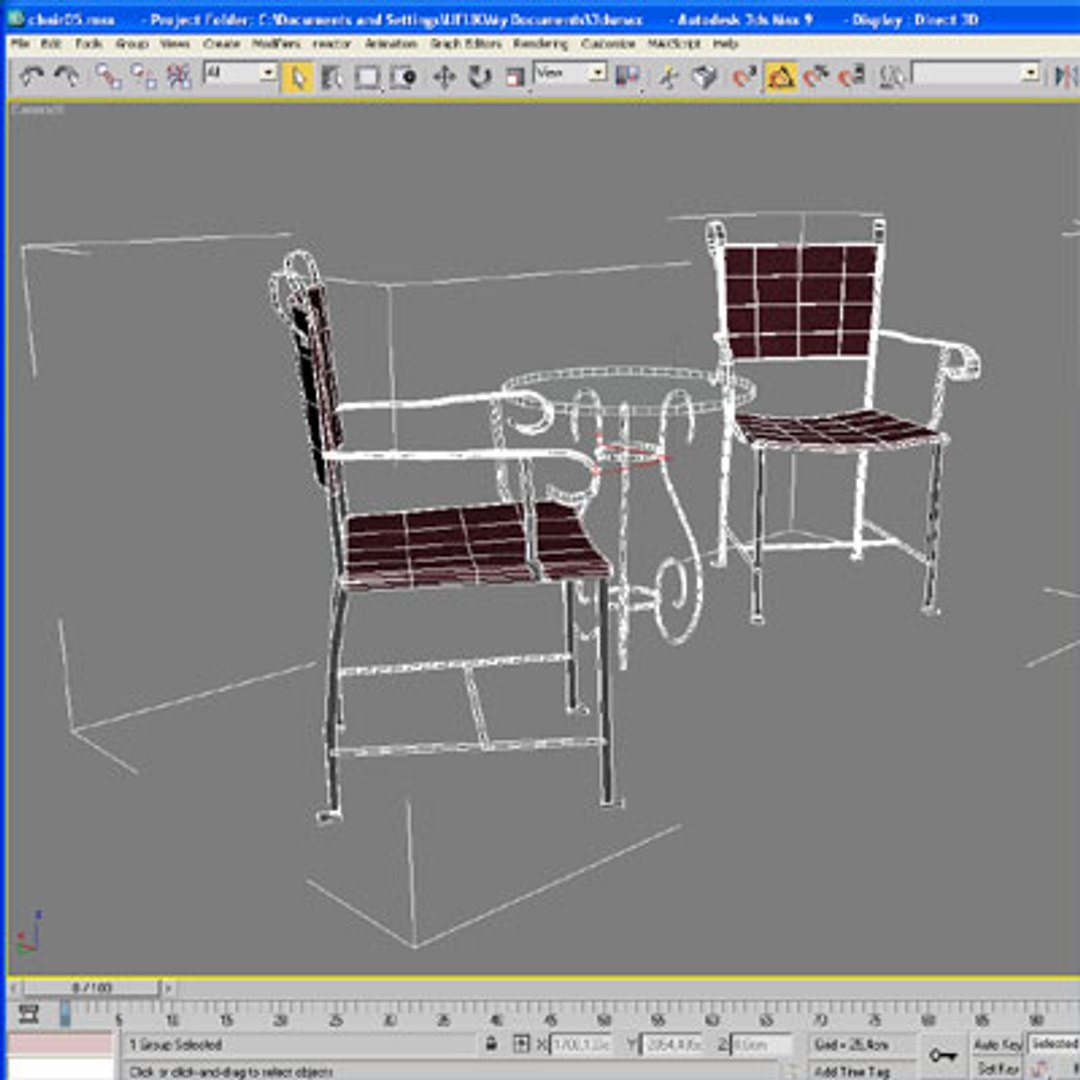Pick the Select and Rotate tool
The image size is (1080, 1080).
click(x=479, y=76)
